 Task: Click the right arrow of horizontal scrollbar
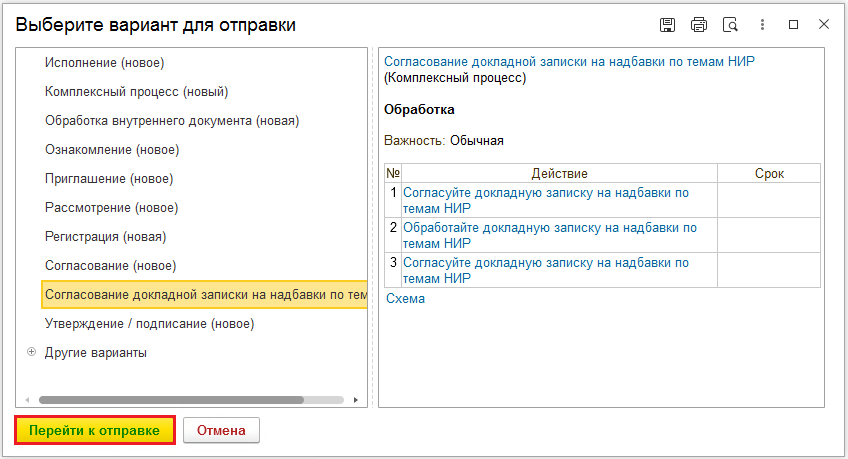pos(355,400)
